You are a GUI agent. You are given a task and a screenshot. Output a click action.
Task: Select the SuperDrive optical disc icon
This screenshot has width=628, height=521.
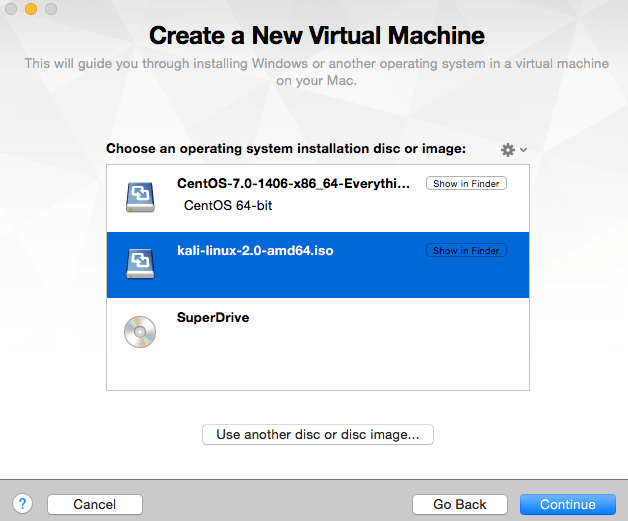coord(140,331)
